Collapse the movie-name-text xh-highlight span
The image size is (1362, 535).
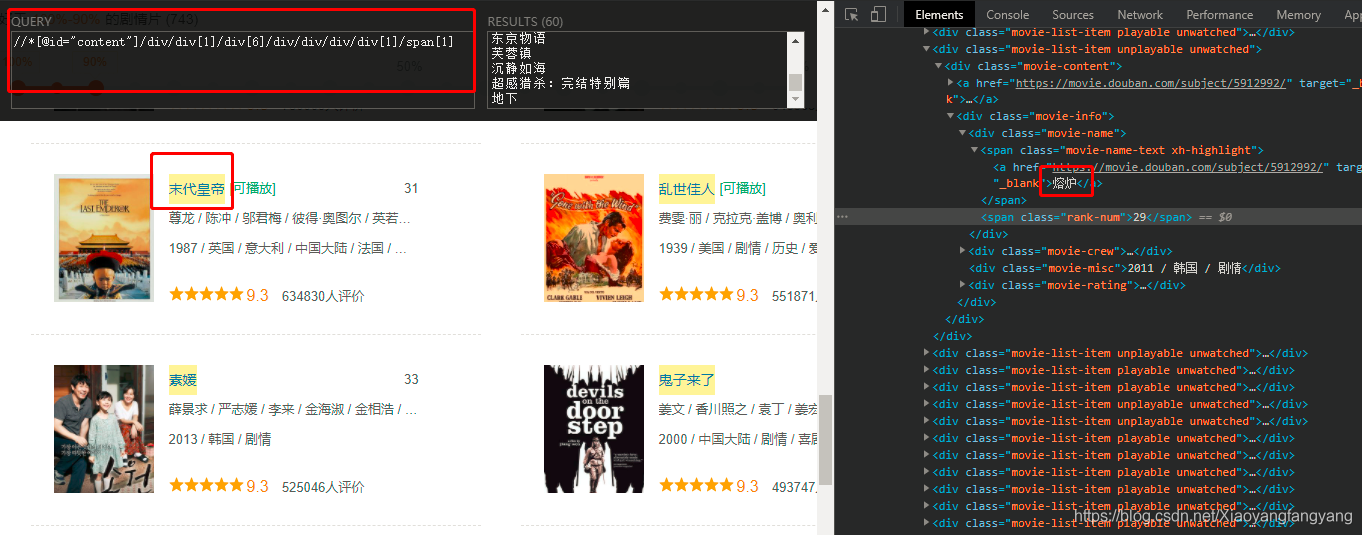(974, 150)
